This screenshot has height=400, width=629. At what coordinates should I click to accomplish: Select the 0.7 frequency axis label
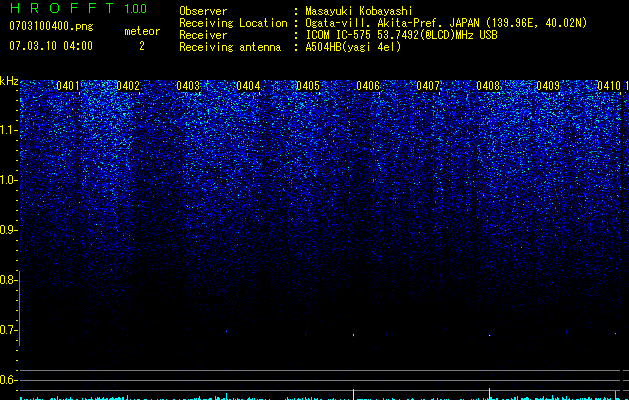(8, 330)
